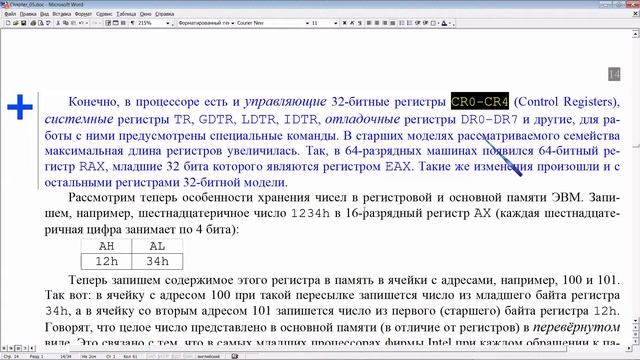The image size is (640, 360).
Task: Undo the last action
Action: (81, 23)
